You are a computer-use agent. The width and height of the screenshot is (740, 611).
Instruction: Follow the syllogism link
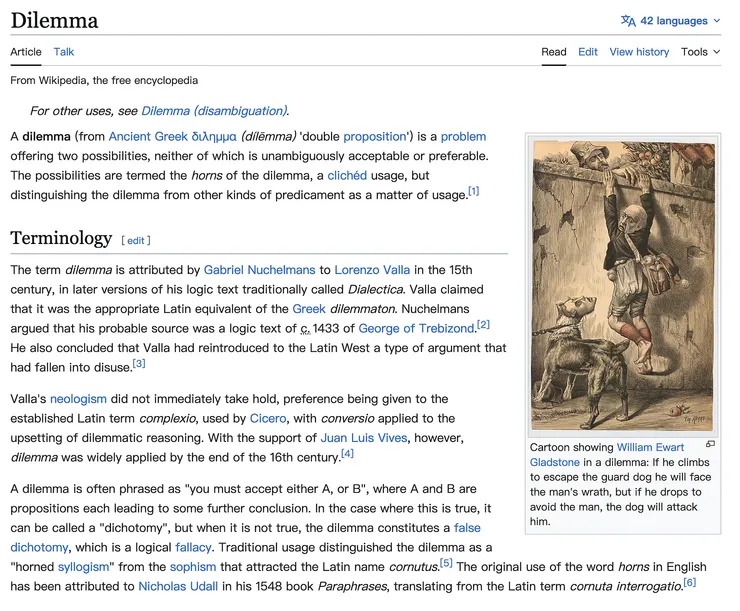[83, 567]
